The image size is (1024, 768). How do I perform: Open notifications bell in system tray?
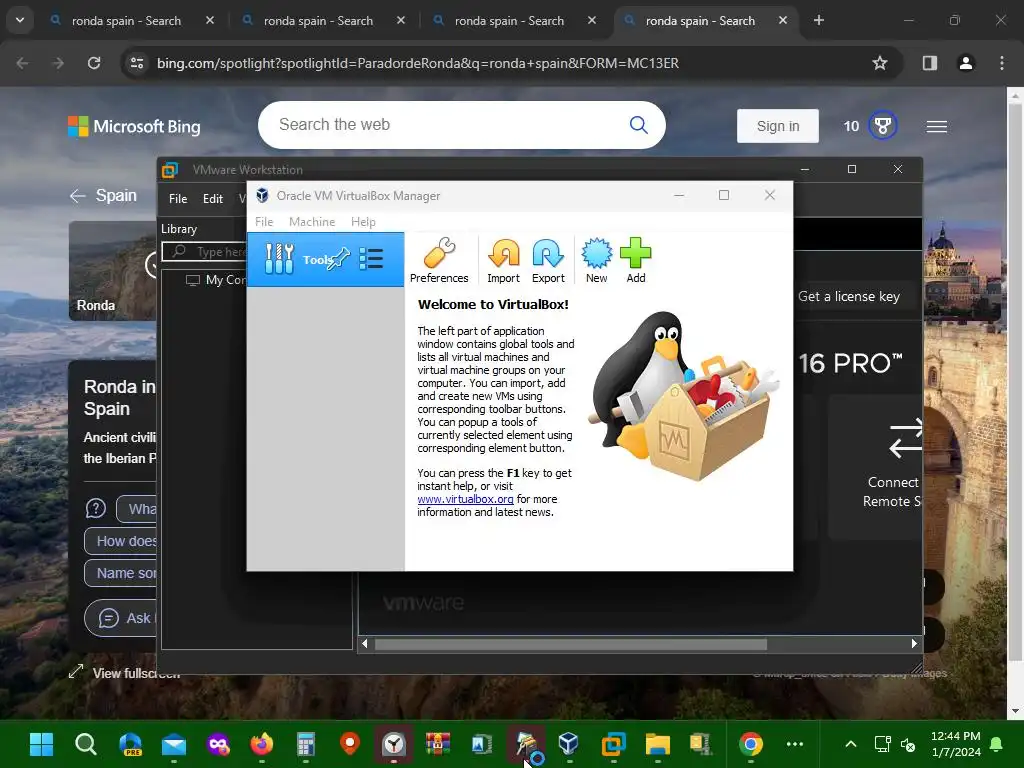[997, 744]
